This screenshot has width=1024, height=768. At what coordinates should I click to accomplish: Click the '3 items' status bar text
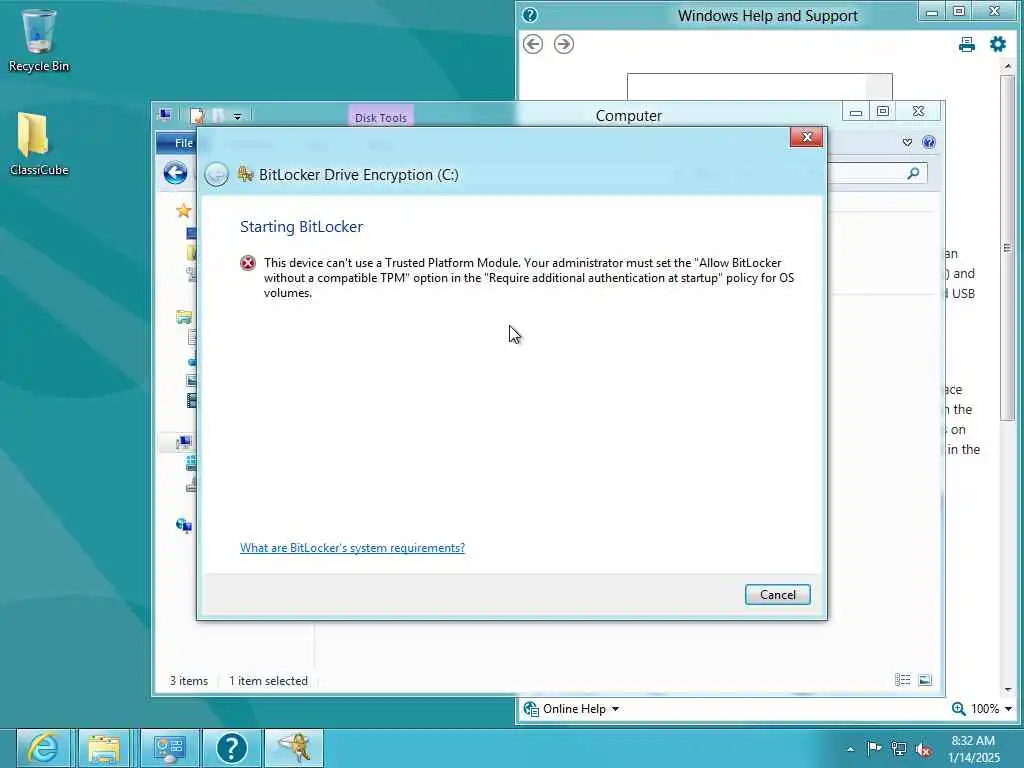tap(189, 680)
